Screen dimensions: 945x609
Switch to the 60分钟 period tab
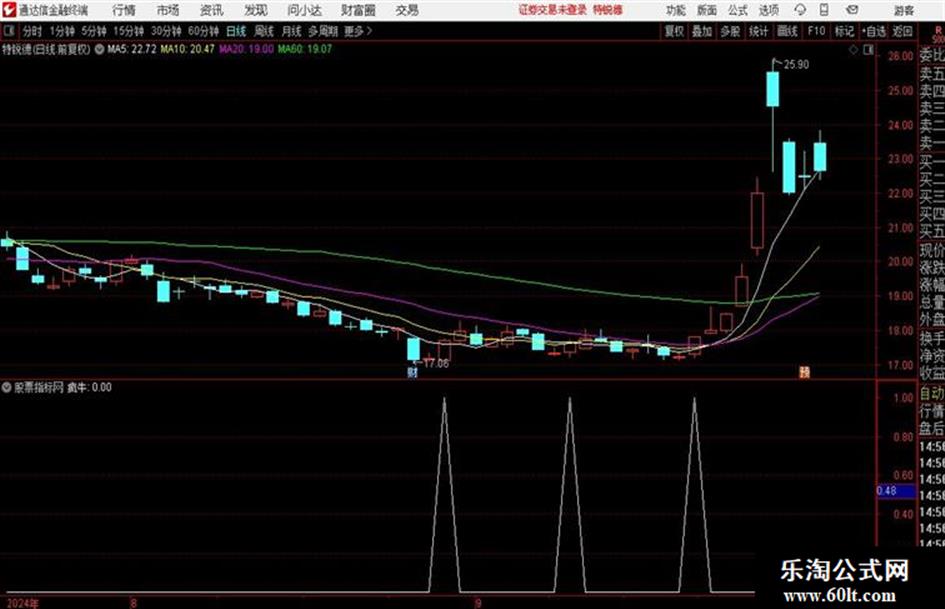(204, 31)
